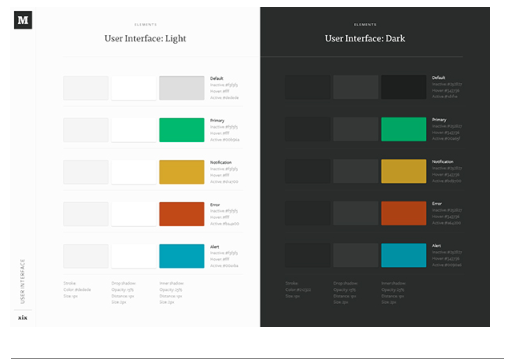The image size is (513, 364).
Task: Select the yellow Notification swatch in Dark UI
Action: (x=404, y=171)
